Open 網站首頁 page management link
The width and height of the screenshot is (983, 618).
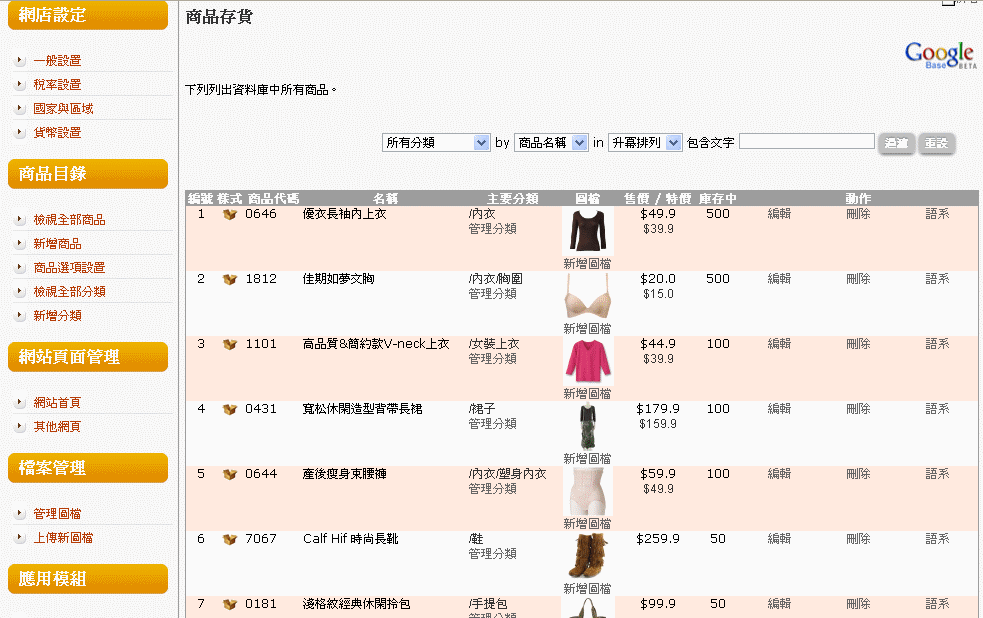[57, 403]
